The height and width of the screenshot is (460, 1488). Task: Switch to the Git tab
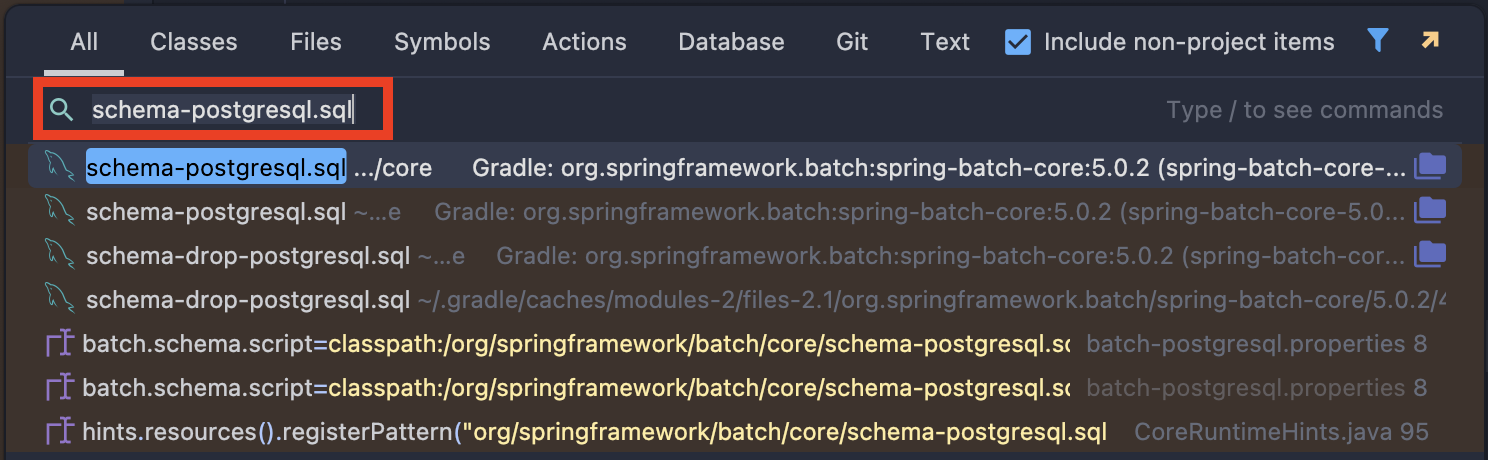(852, 42)
